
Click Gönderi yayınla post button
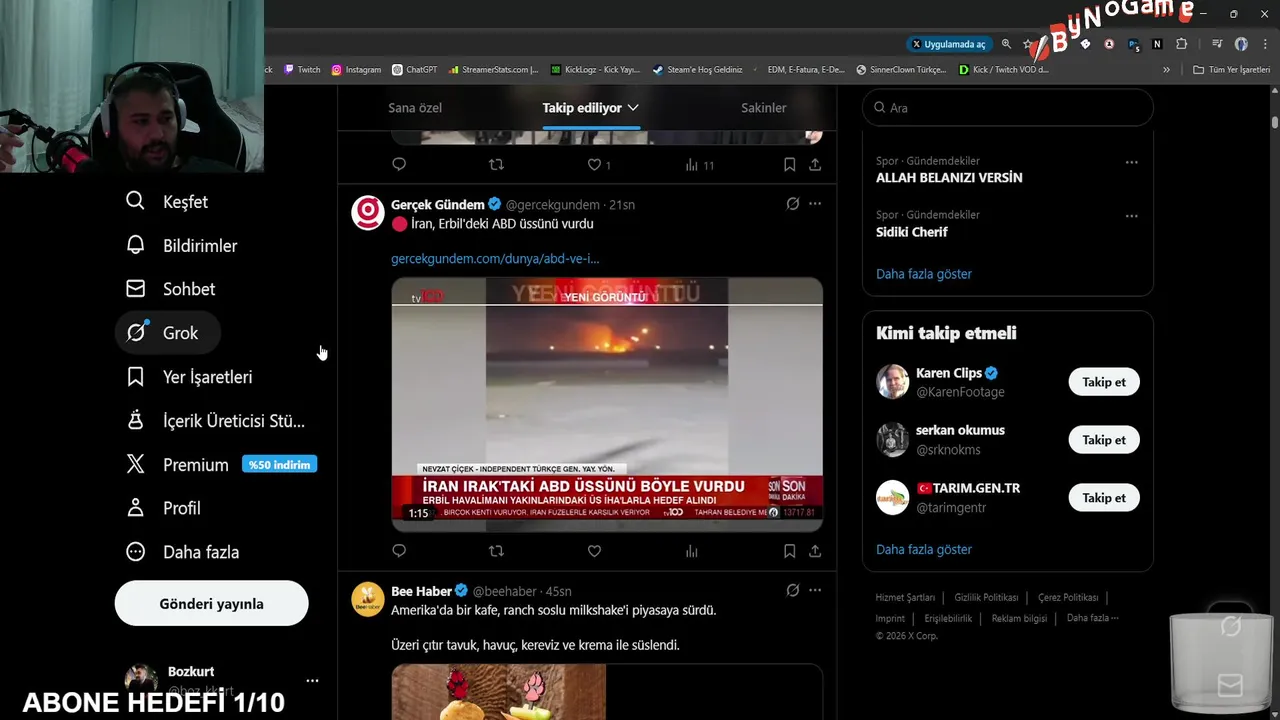click(212, 604)
